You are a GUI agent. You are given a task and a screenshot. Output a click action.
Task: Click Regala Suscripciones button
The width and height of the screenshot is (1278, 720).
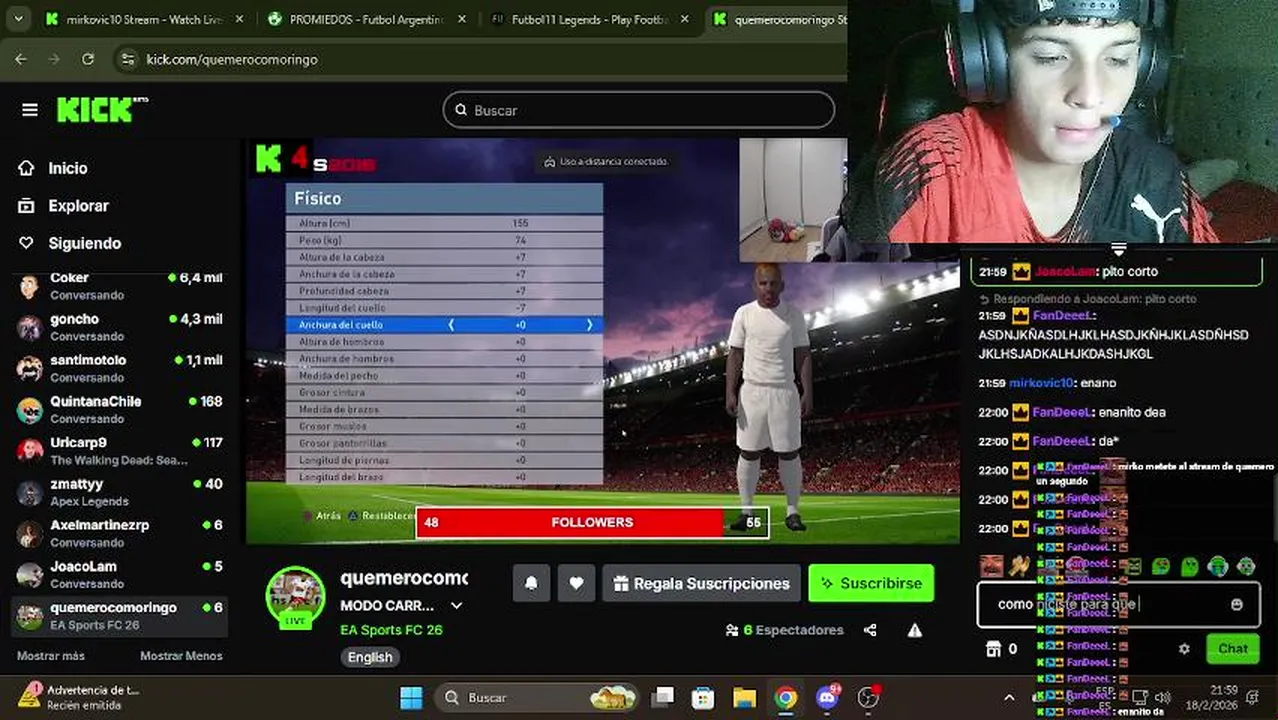click(x=701, y=583)
